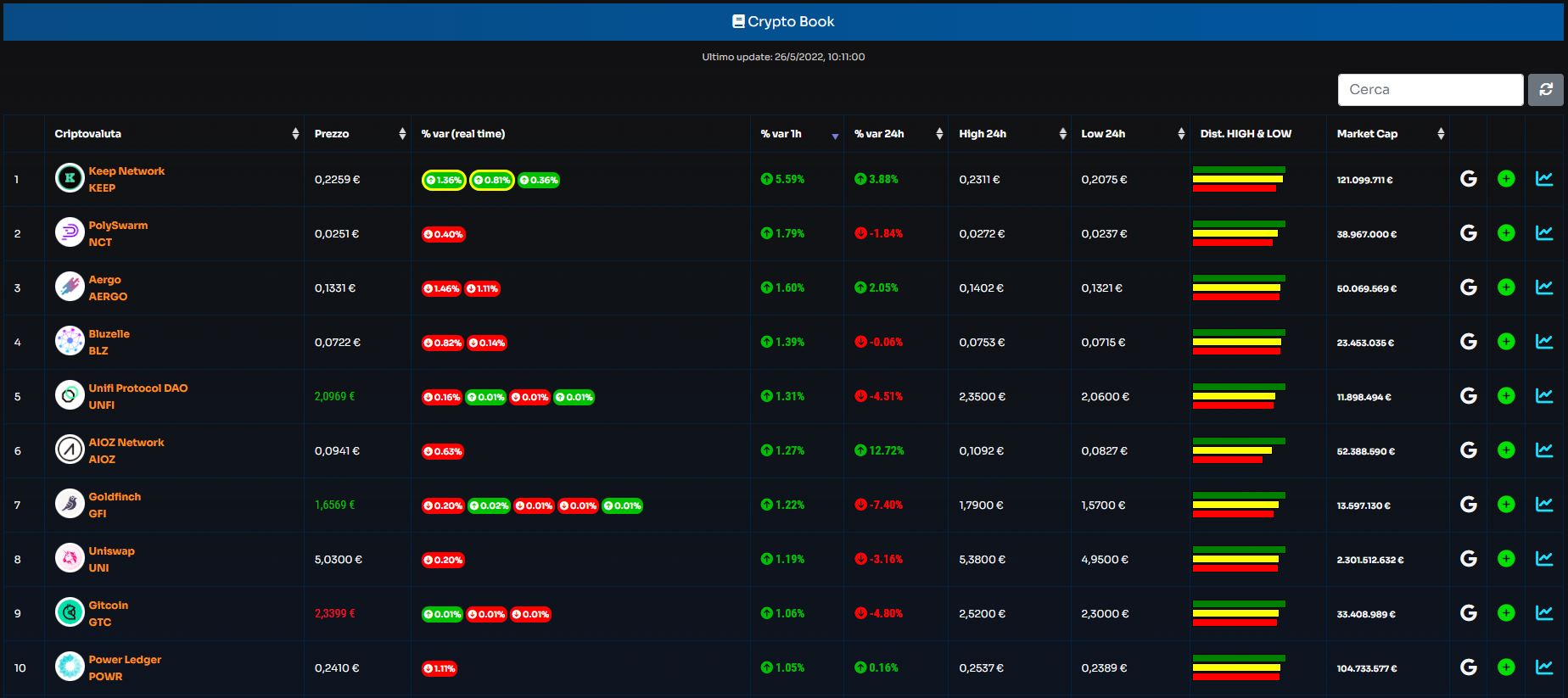Select price cell 0,2259 €

[337, 179]
